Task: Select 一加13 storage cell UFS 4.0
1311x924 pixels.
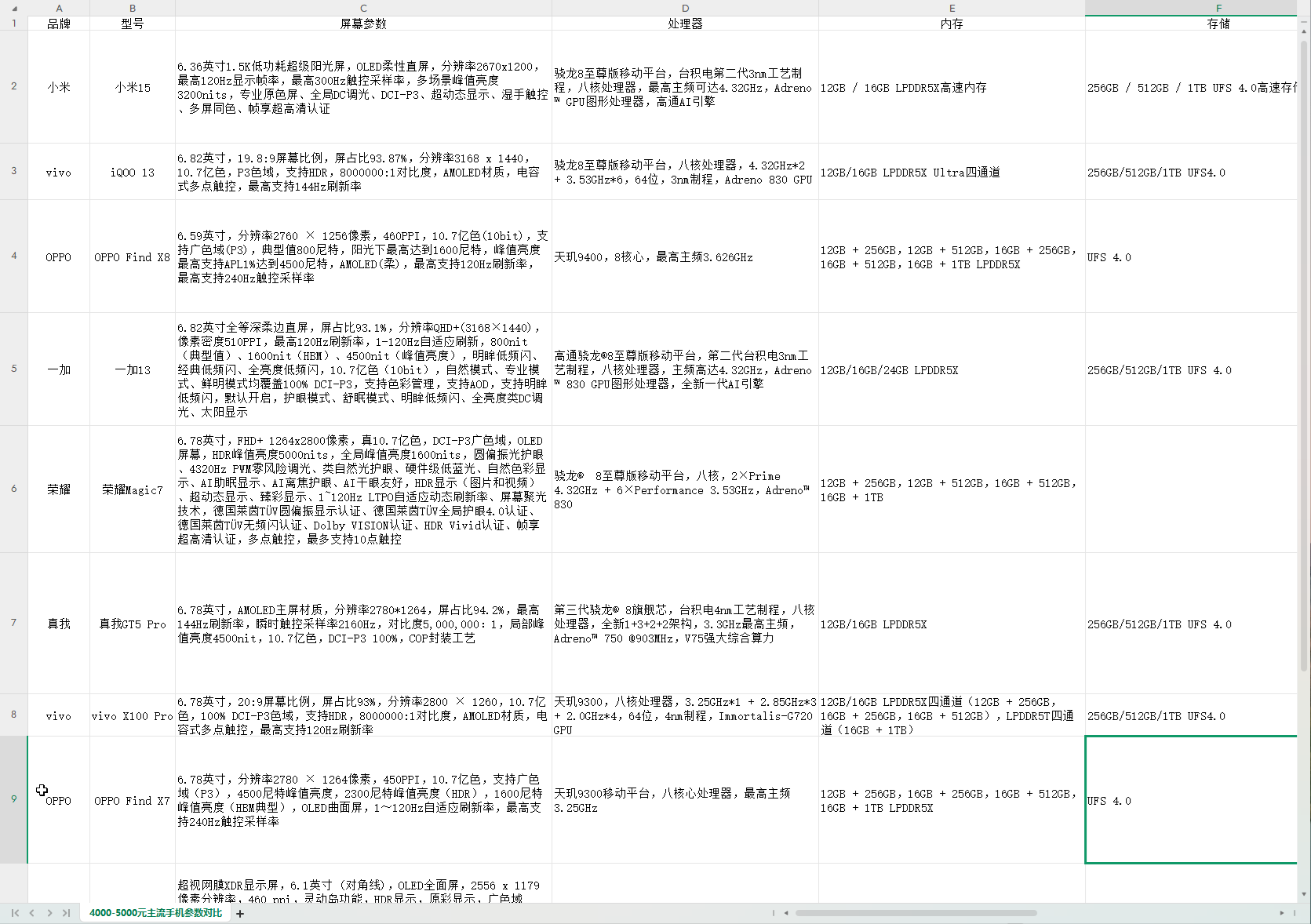Action: (1191, 369)
